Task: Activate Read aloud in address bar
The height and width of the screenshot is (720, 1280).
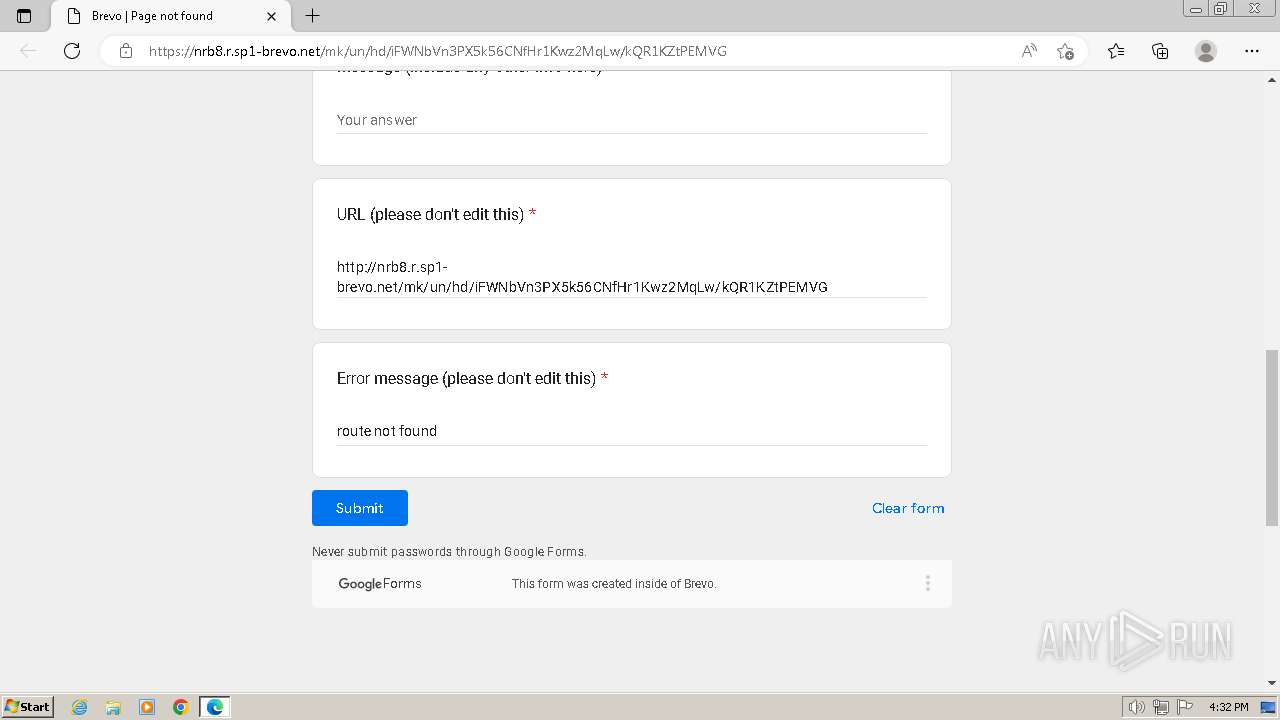Action: click(1029, 51)
